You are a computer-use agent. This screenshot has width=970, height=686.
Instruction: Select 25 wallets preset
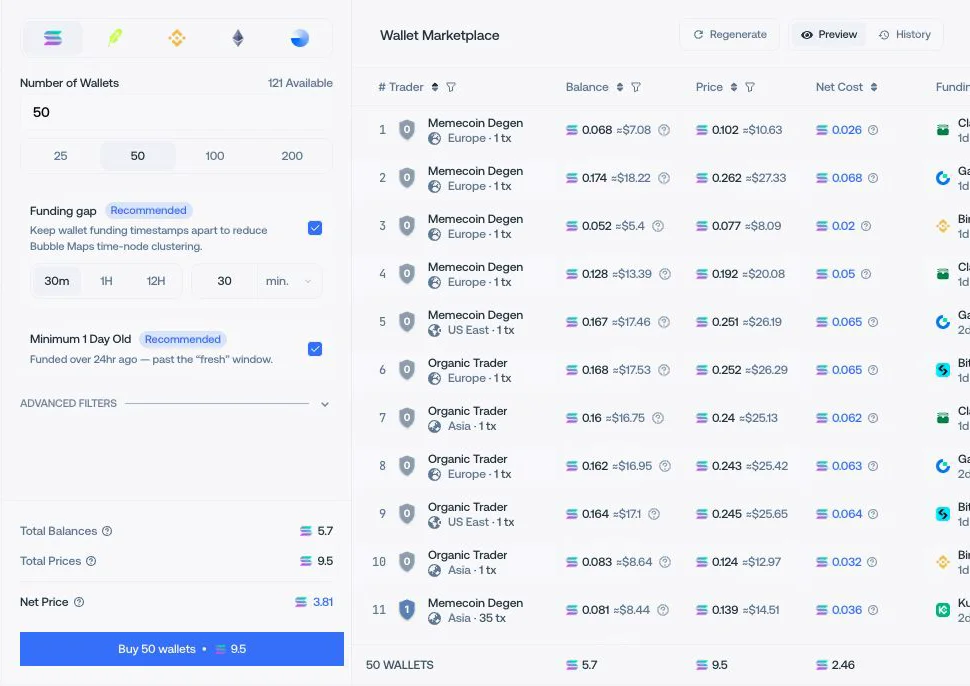(x=61, y=156)
